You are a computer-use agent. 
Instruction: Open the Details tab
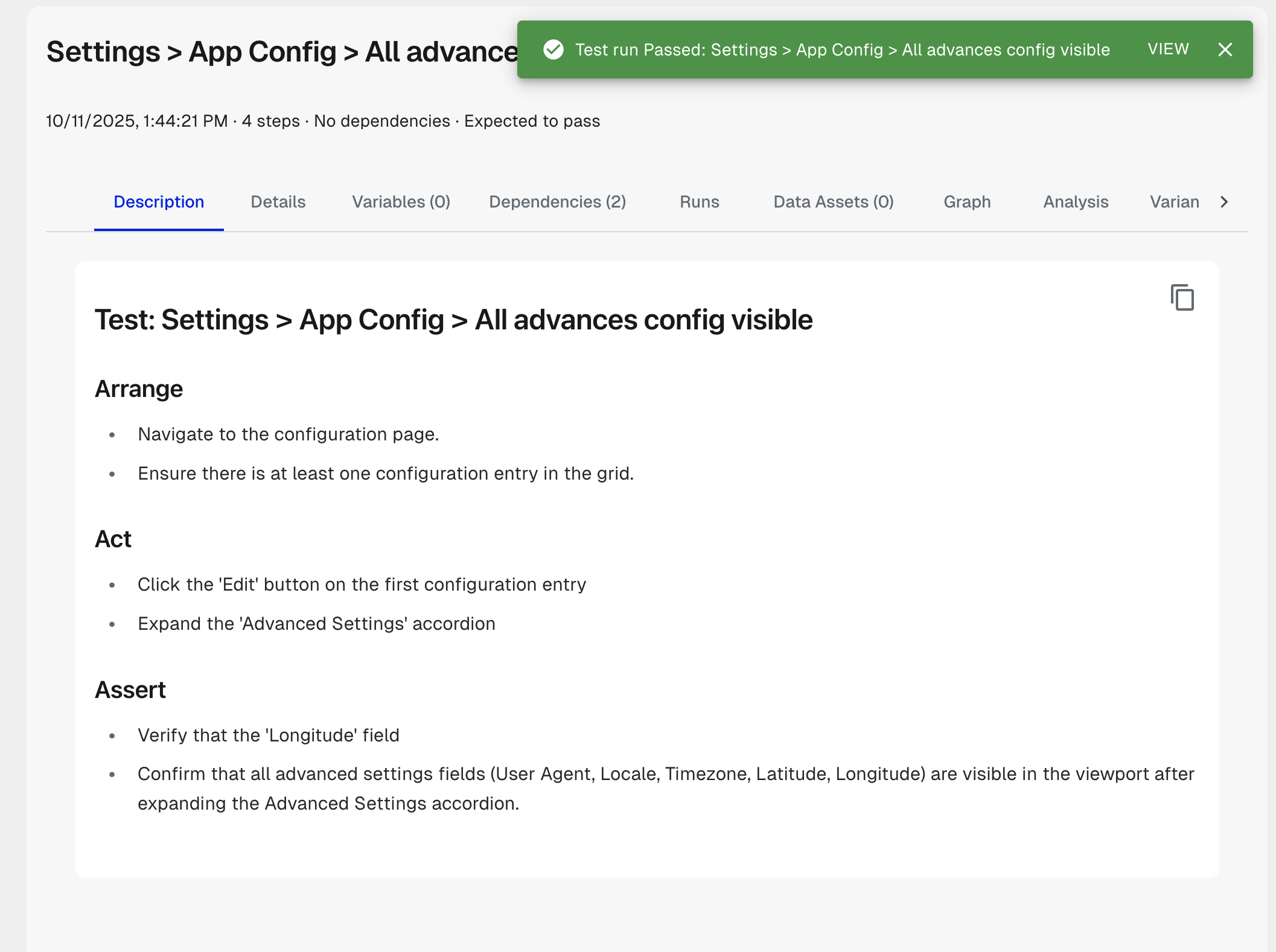pyautogui.click(x=278, y=202)
